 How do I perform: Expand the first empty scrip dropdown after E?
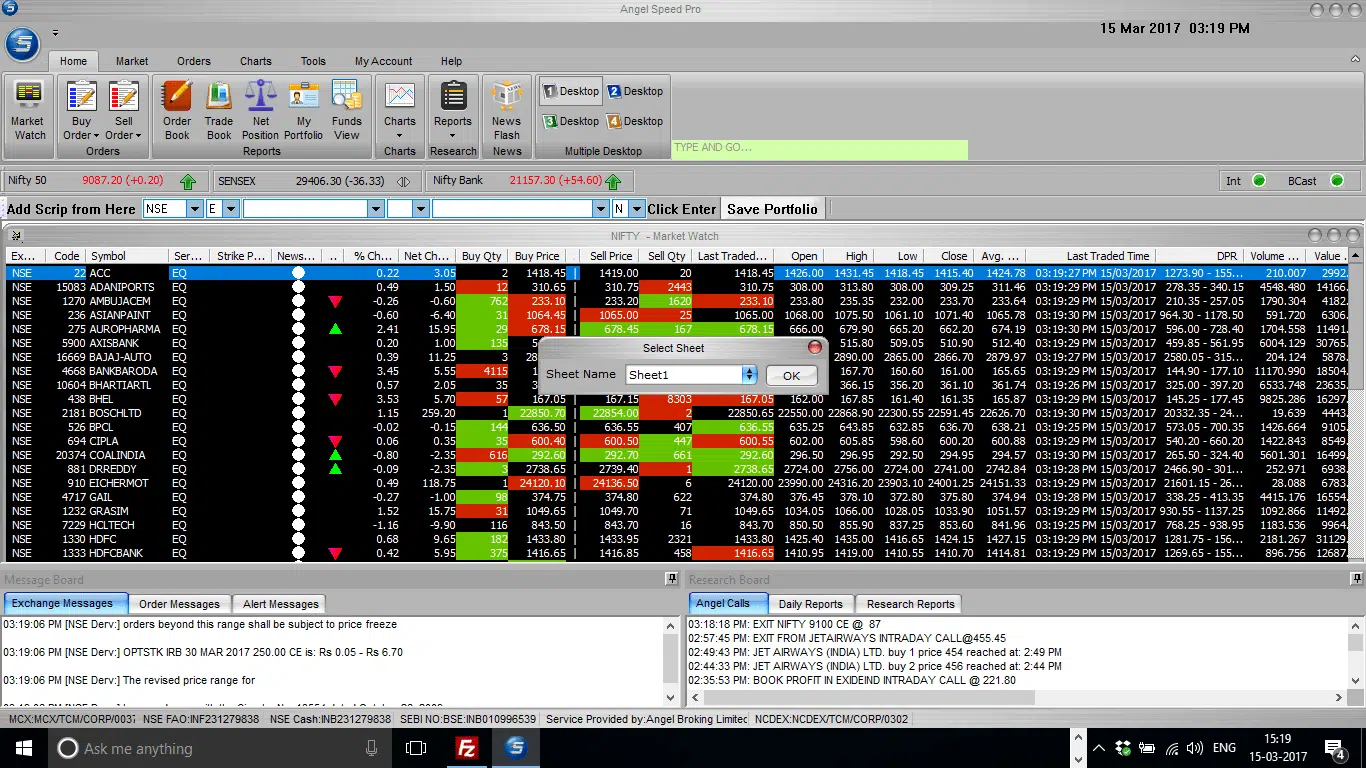(x=376, y=209)
